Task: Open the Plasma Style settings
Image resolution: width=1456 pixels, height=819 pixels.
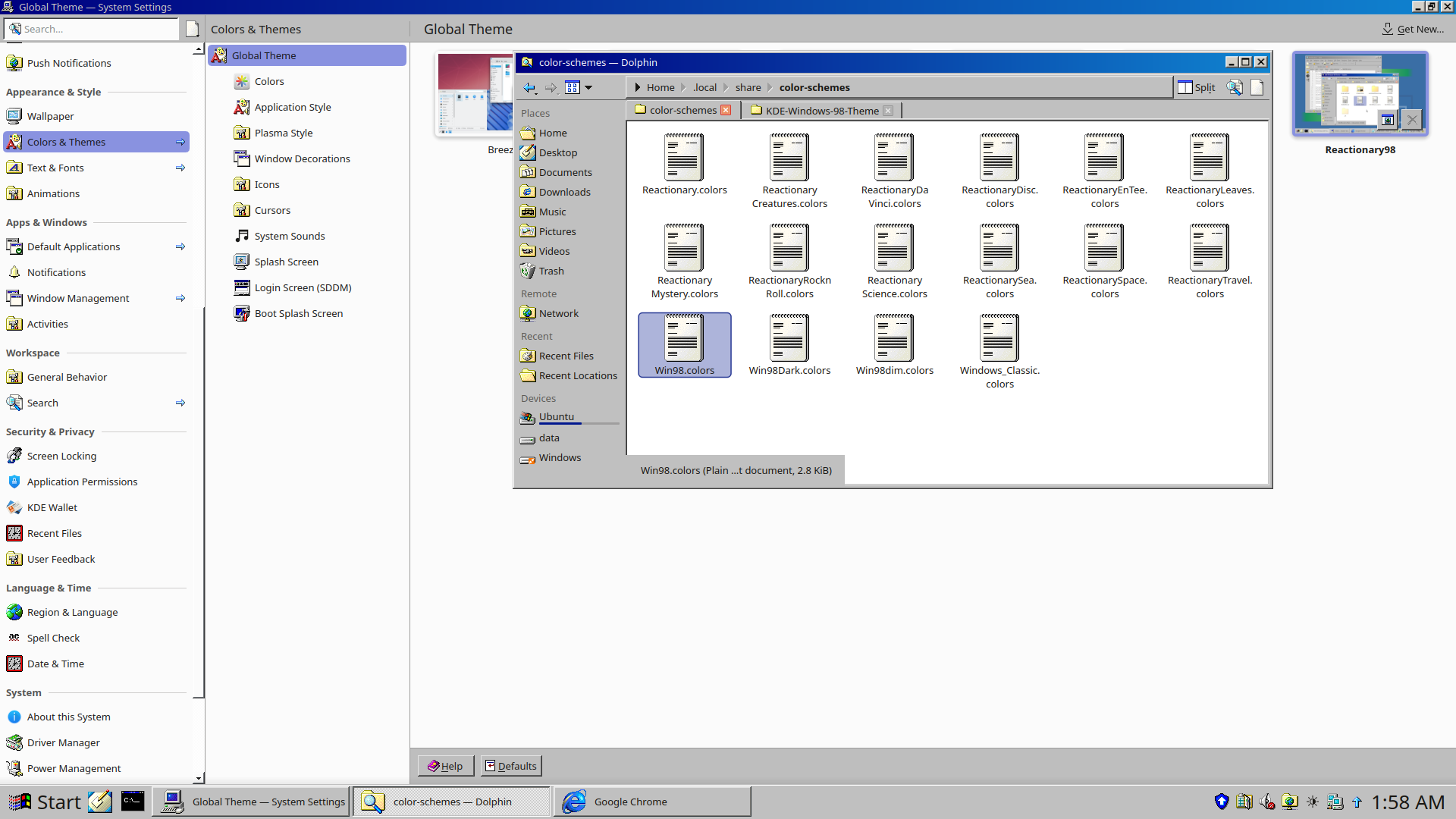Action: pos(283,133)
